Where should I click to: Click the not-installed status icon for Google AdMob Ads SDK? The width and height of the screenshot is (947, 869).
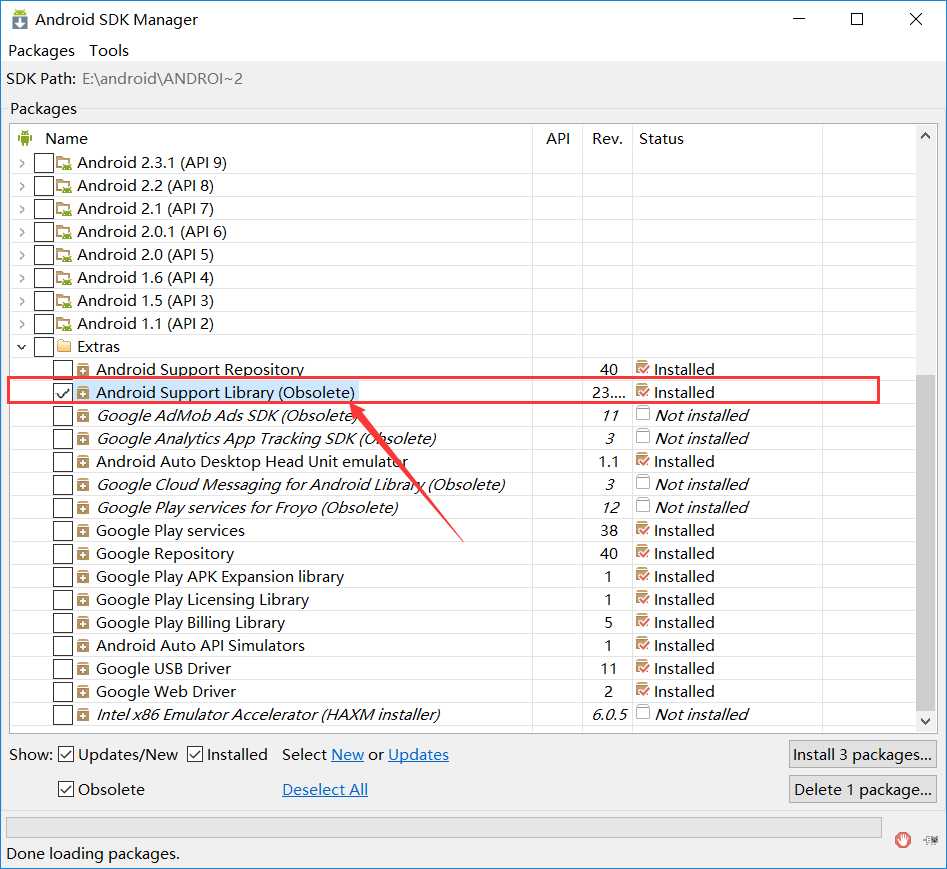[643, 414]
